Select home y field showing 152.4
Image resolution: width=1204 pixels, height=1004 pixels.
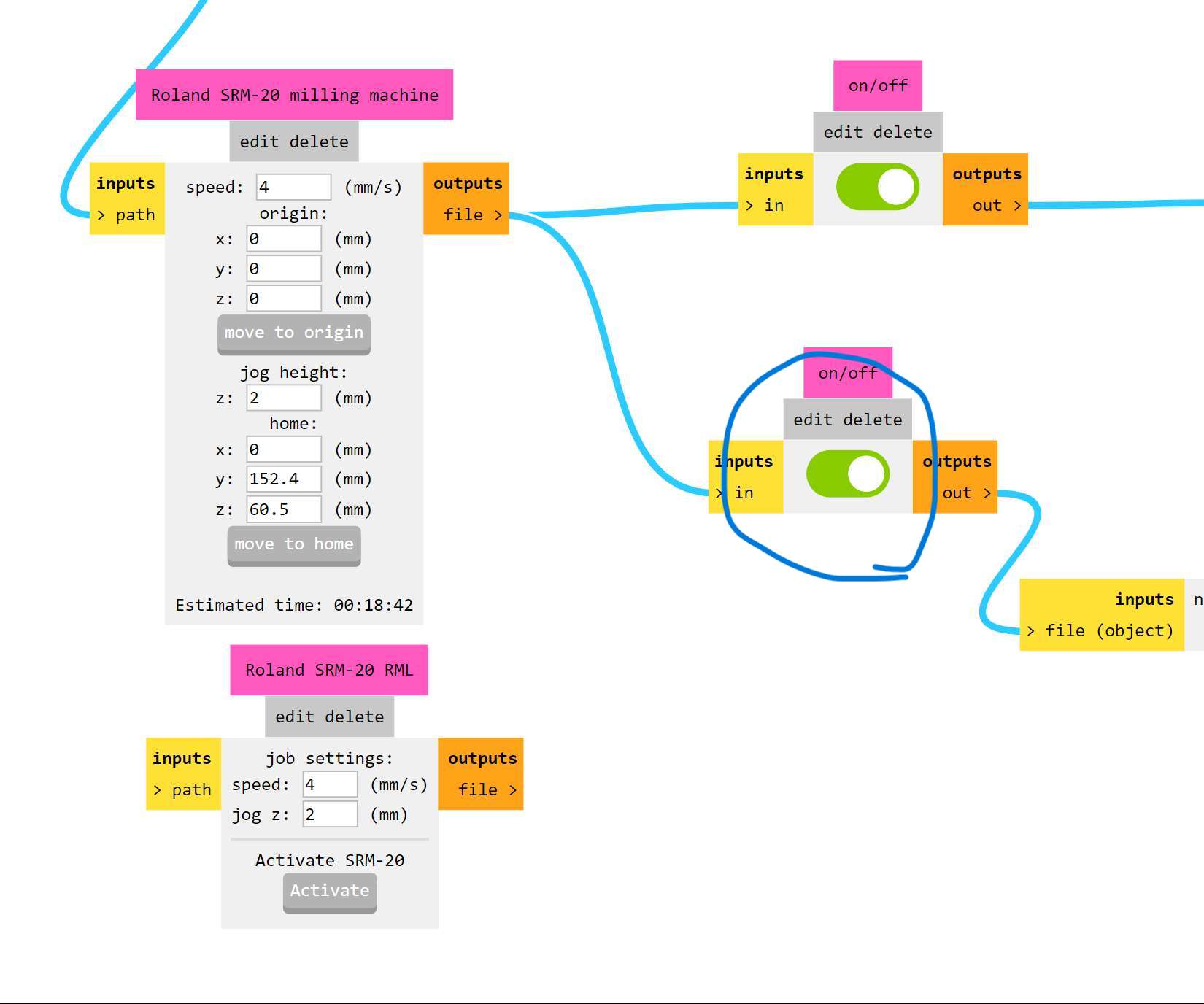coord(284,479)
